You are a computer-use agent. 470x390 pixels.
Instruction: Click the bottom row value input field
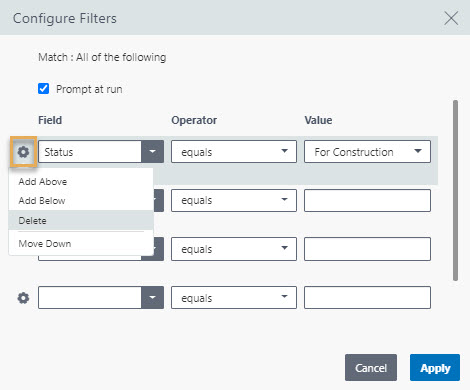[367, 297]
